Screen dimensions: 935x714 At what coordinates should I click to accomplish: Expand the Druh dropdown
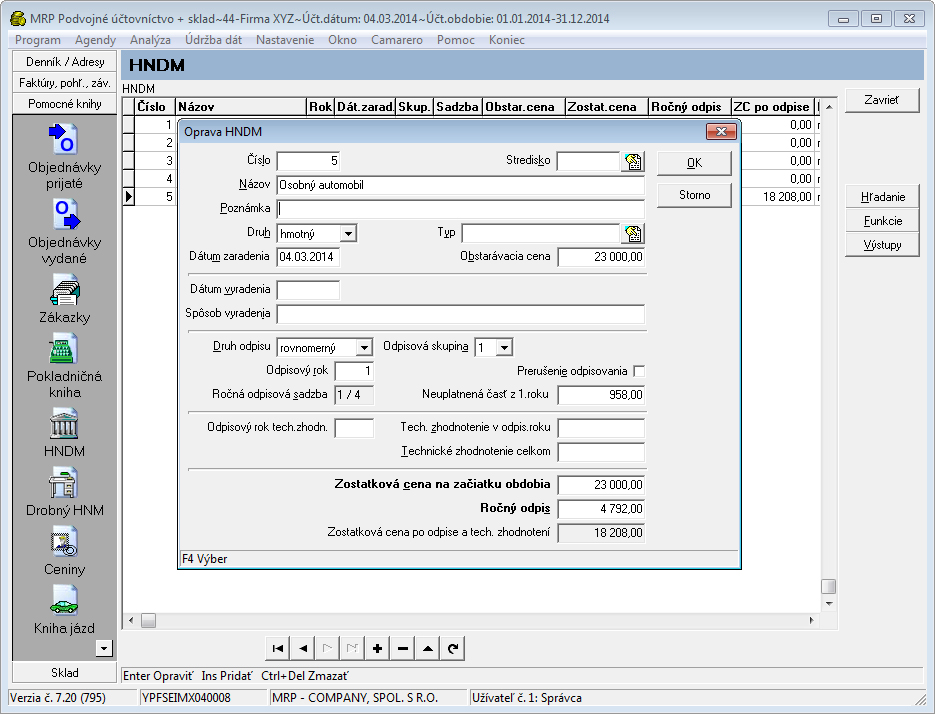coord(349,233)
